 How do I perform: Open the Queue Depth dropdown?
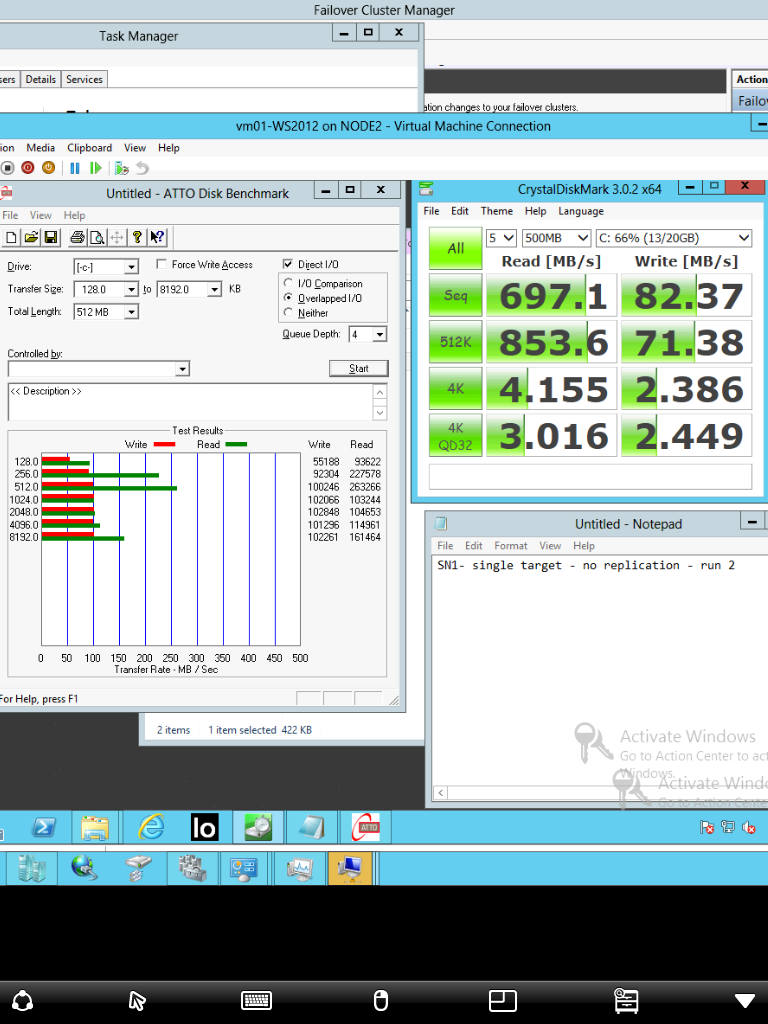pos(379,334)
